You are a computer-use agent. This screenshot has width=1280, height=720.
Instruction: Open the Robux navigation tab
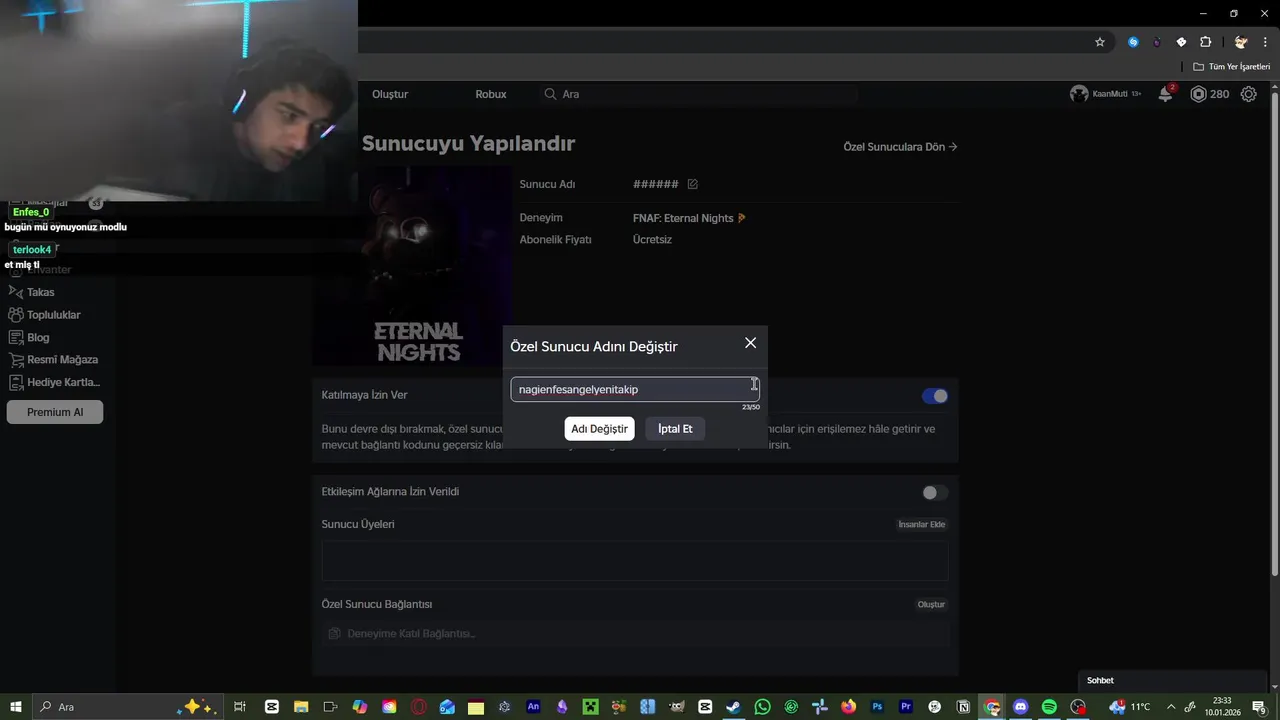(491, 94)
